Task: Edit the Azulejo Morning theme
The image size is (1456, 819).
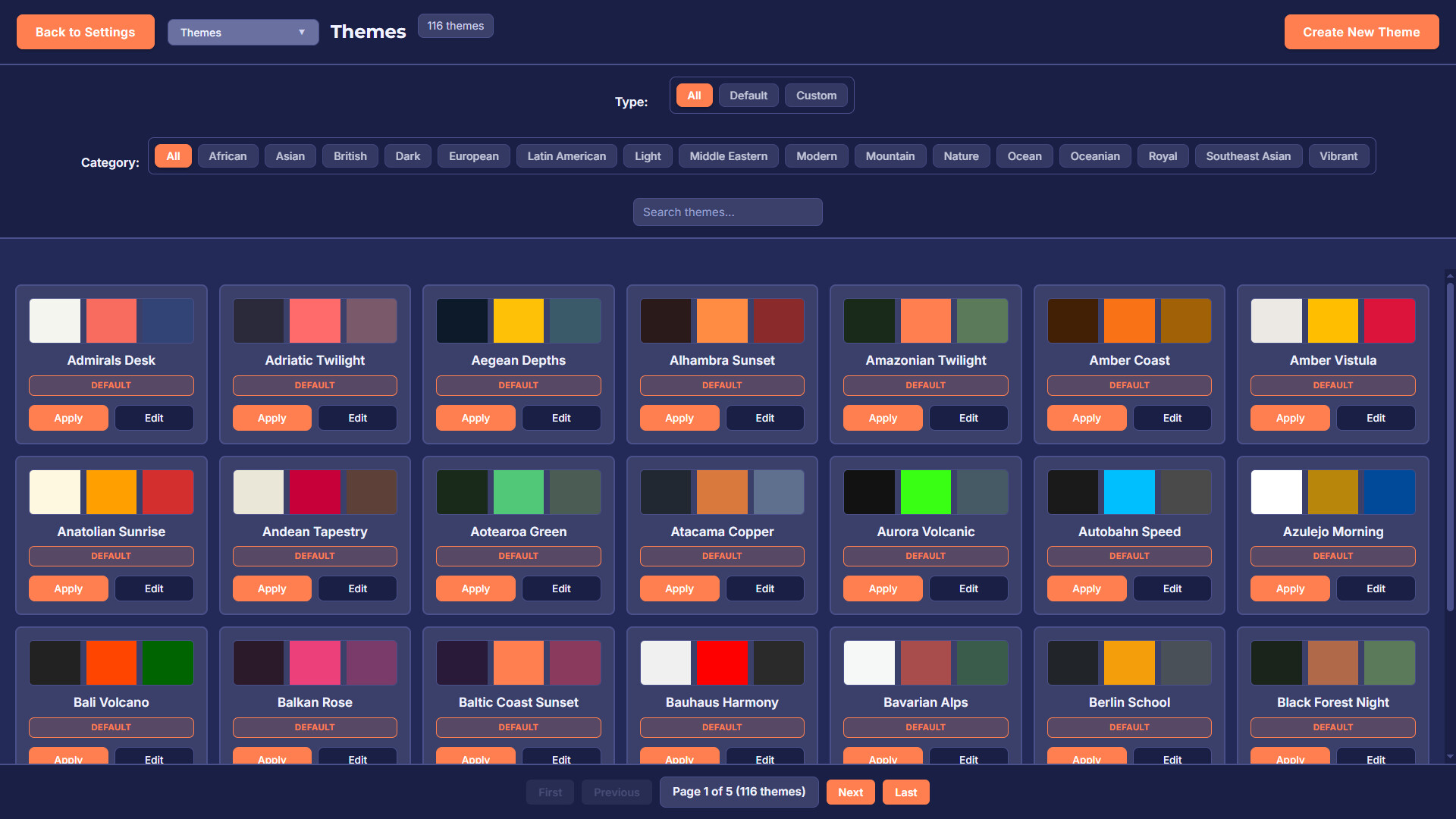Action: tap(1375, 588)
